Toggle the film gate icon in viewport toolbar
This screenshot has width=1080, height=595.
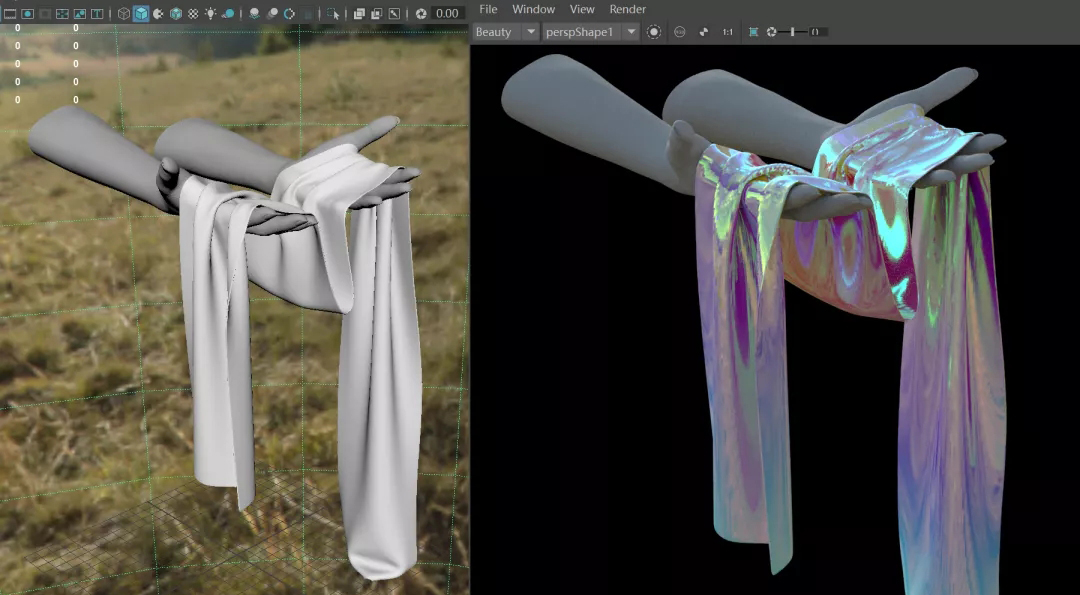tap(10, 13)
